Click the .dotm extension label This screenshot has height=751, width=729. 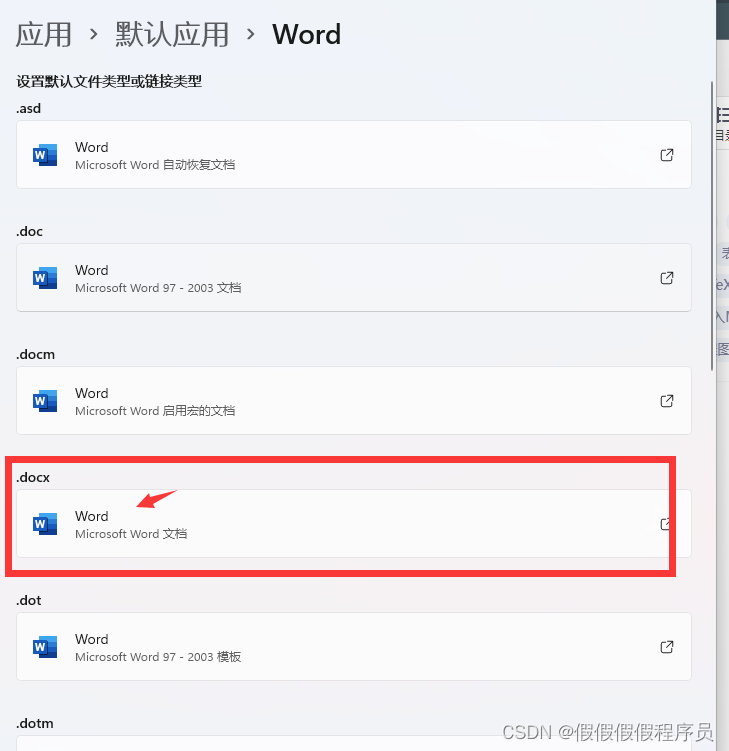click(35, 724)
